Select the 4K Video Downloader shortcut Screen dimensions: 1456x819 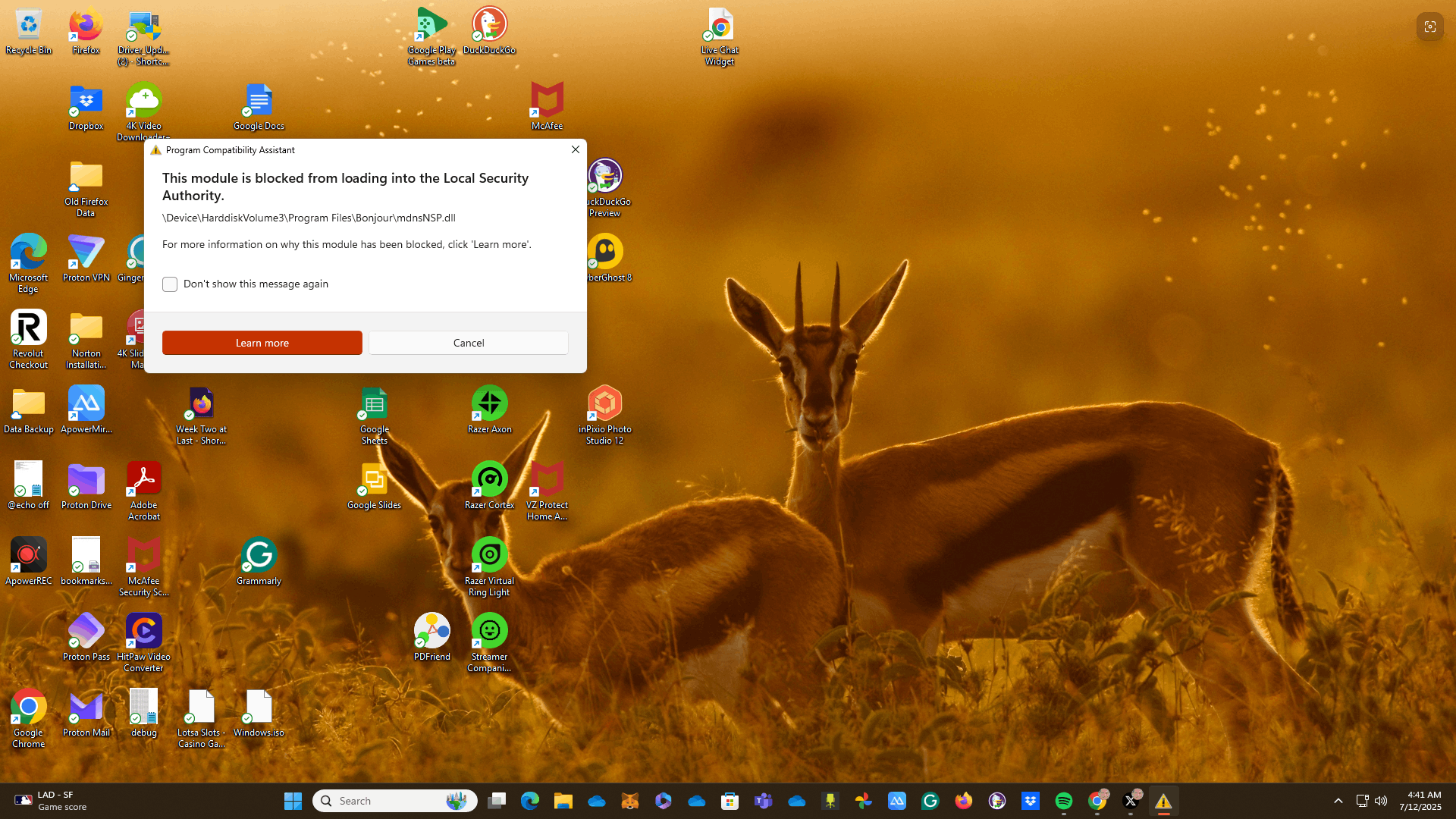143,111
